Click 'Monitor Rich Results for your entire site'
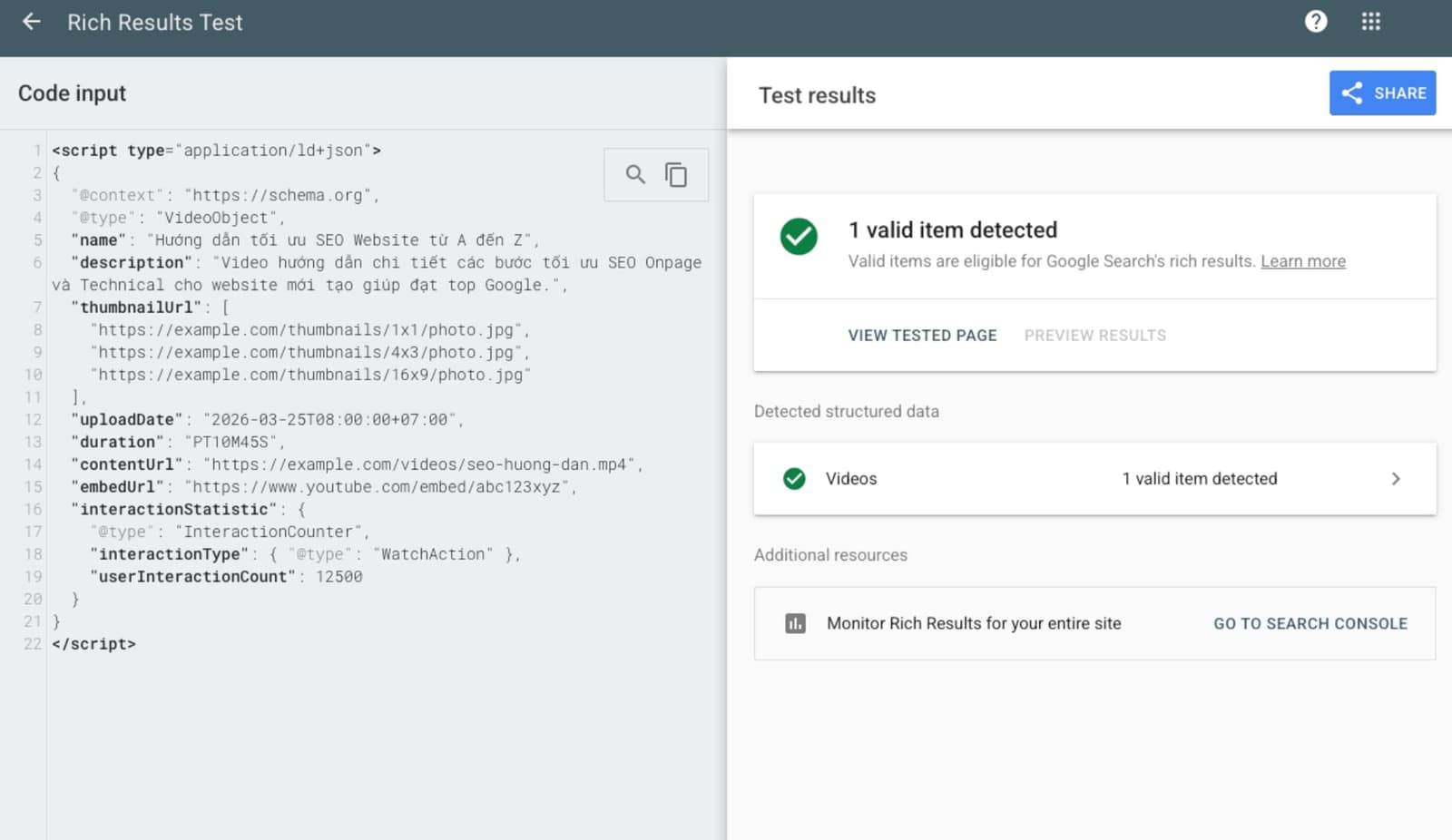The image size is (1452, 840). coord(974,624)
